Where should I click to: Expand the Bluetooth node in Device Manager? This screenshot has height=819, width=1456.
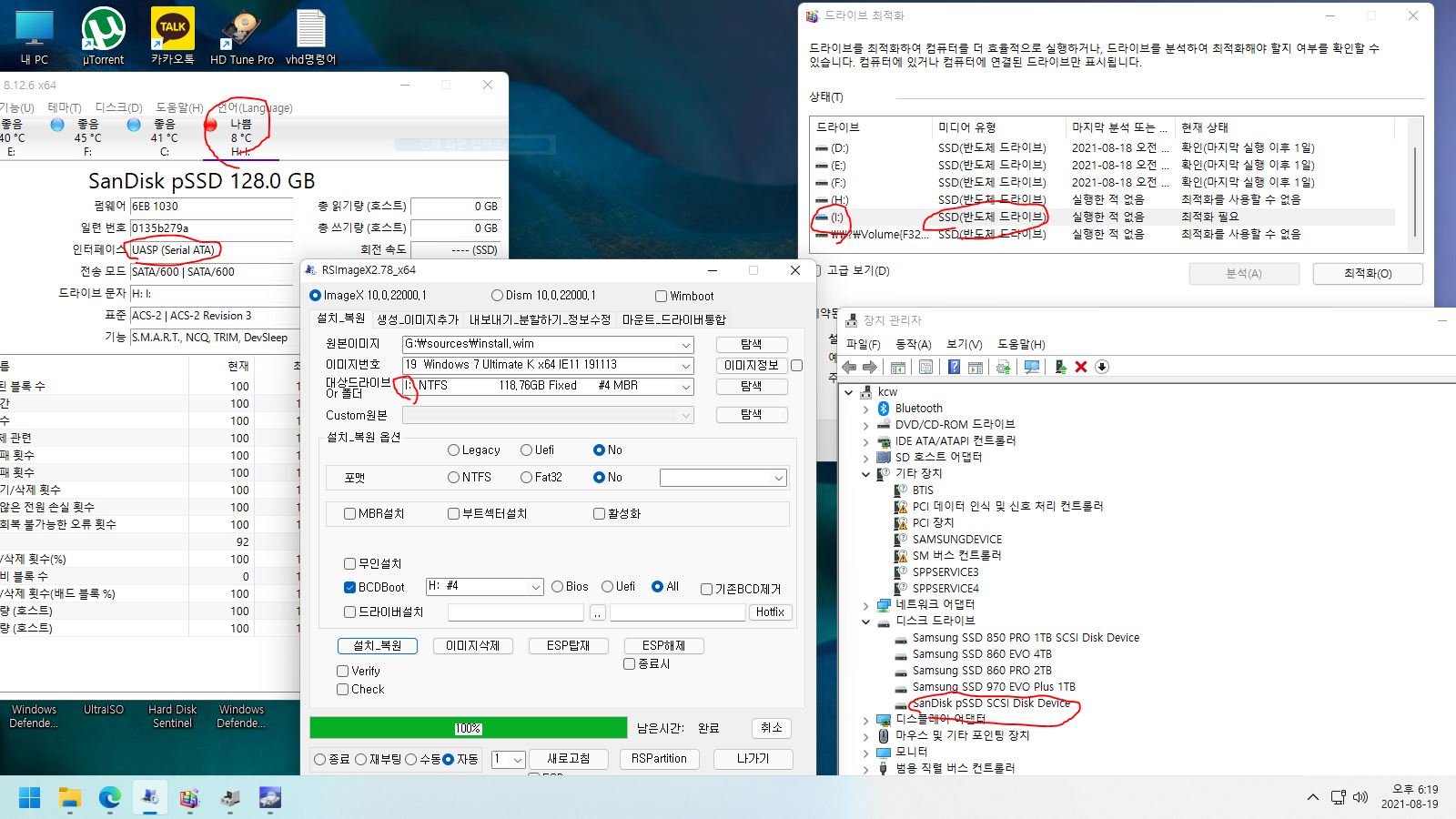tap(866, 409)
